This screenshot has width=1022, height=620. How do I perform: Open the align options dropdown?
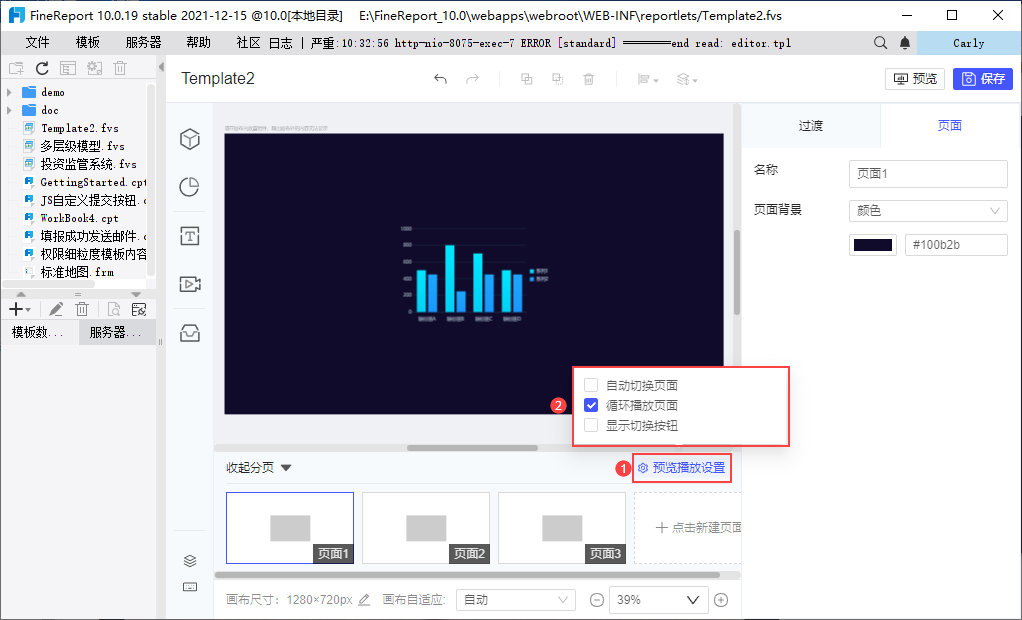point(647,80)
